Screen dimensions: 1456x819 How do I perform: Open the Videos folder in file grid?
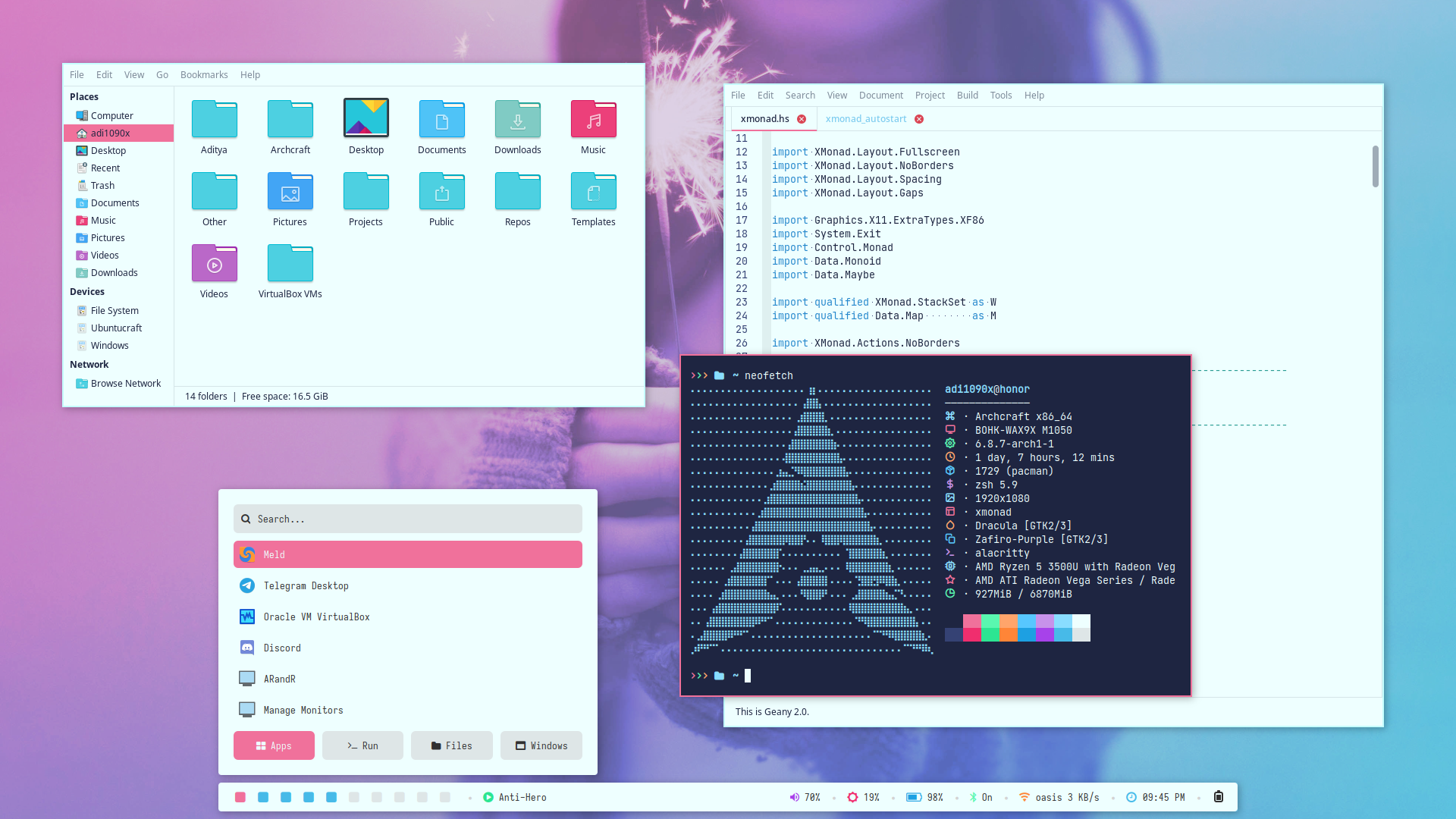(214, 264)
